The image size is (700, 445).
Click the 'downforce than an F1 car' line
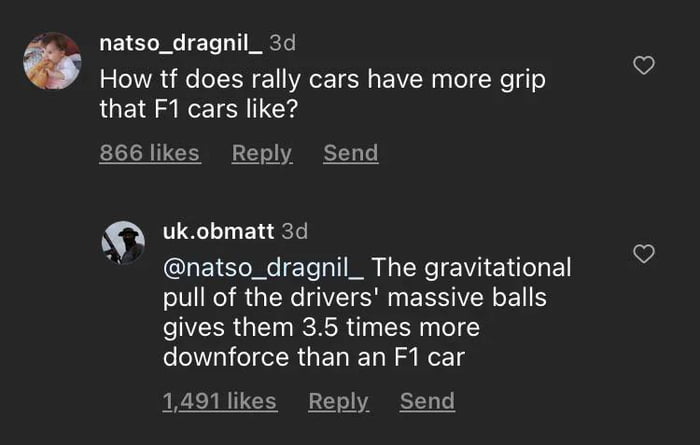click(x=313, y=358)
